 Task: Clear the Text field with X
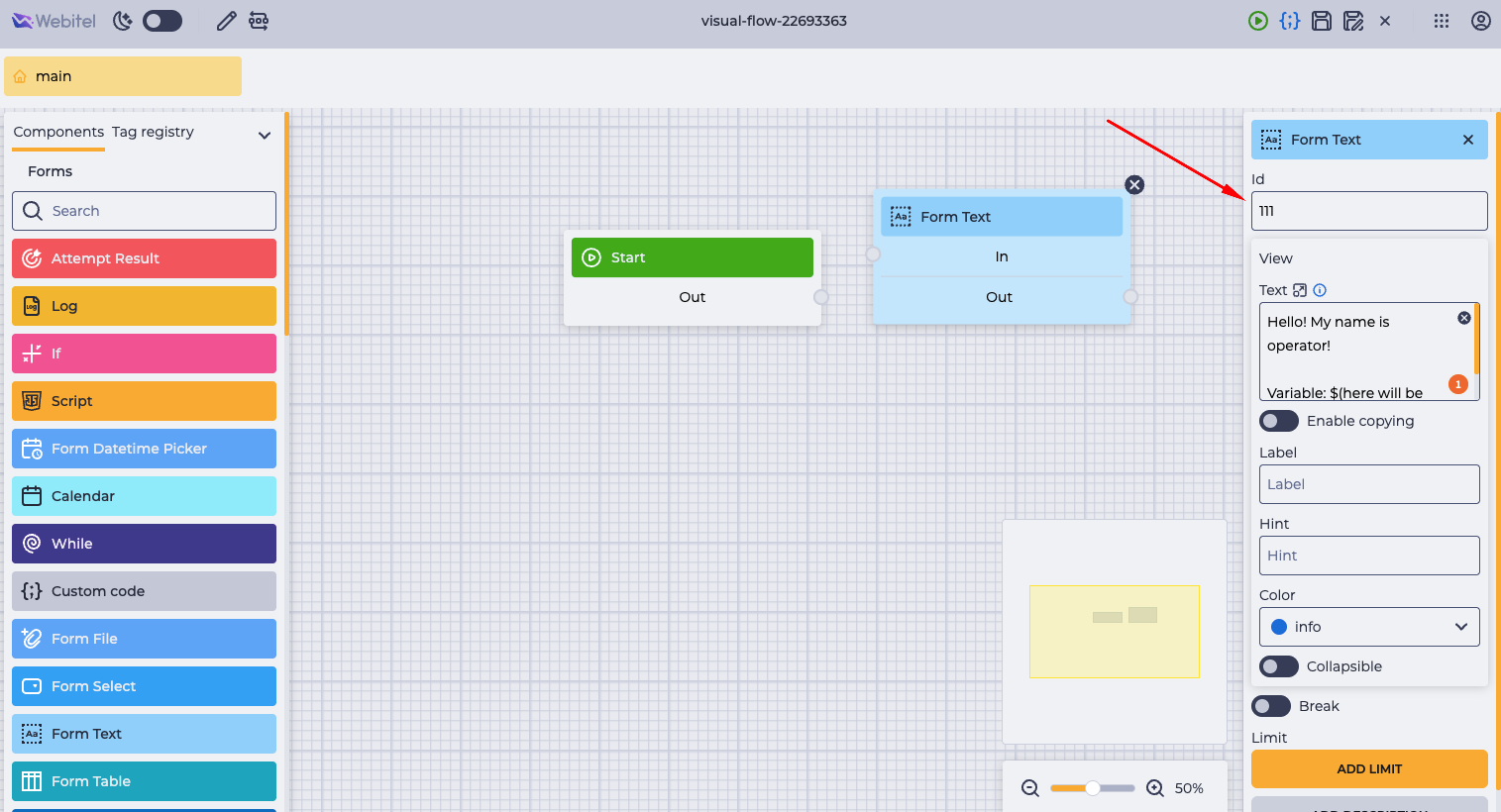[x=1464, y=318]
